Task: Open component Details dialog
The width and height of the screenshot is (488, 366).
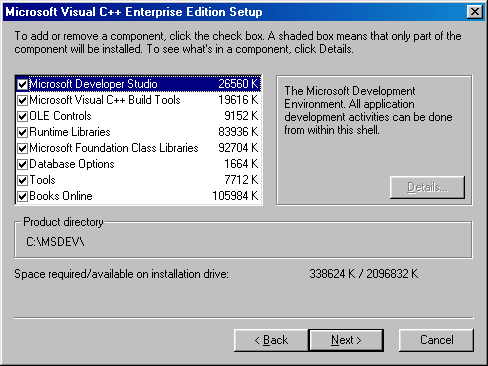Action: point(427,187)
